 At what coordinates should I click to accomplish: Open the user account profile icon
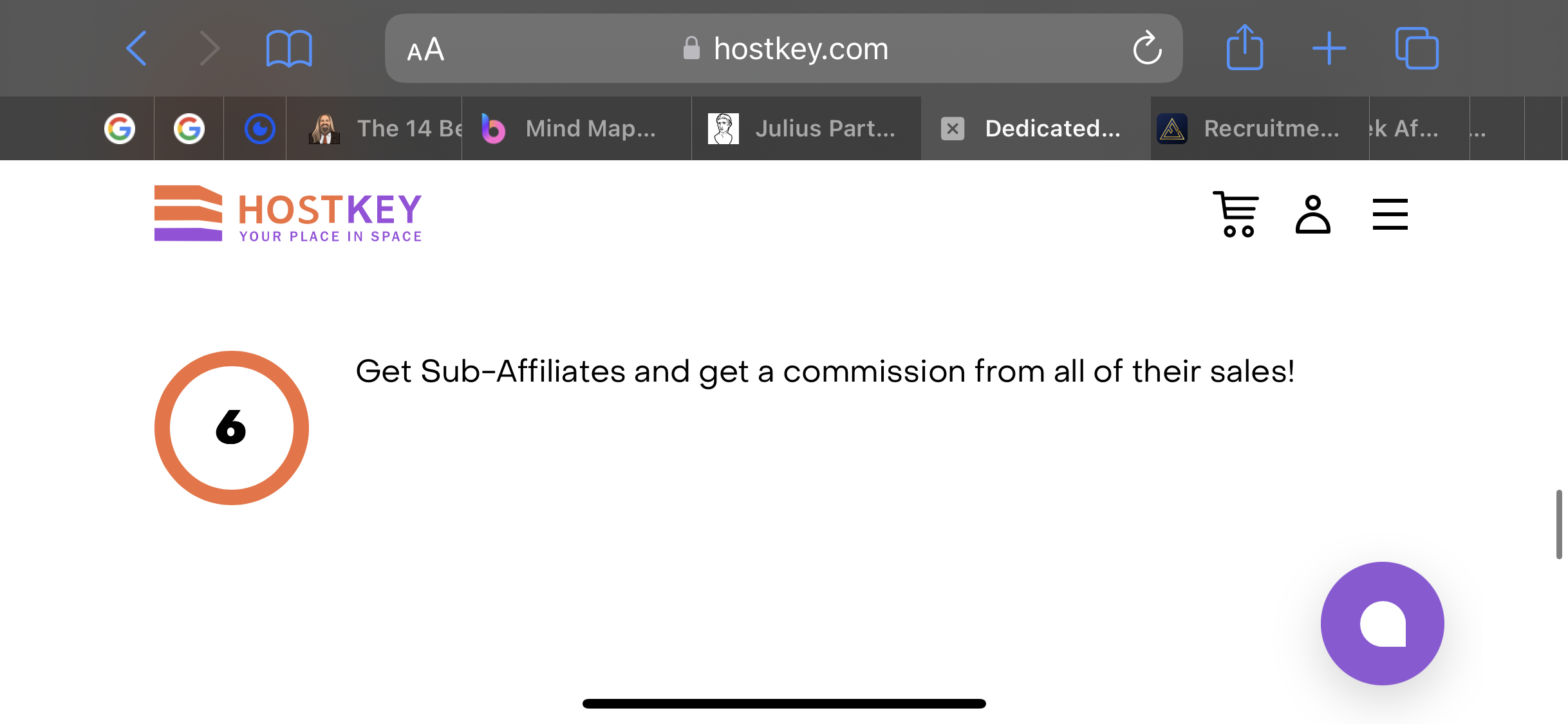pos(1312,214)
